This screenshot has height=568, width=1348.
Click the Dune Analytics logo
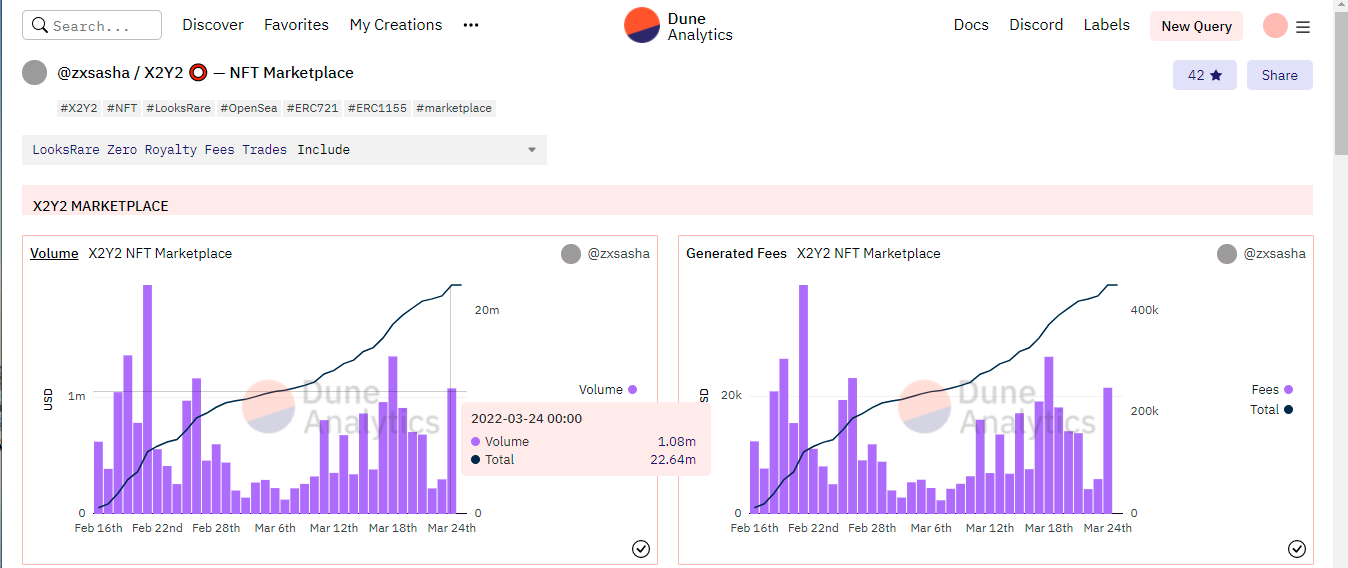[678, 26]
